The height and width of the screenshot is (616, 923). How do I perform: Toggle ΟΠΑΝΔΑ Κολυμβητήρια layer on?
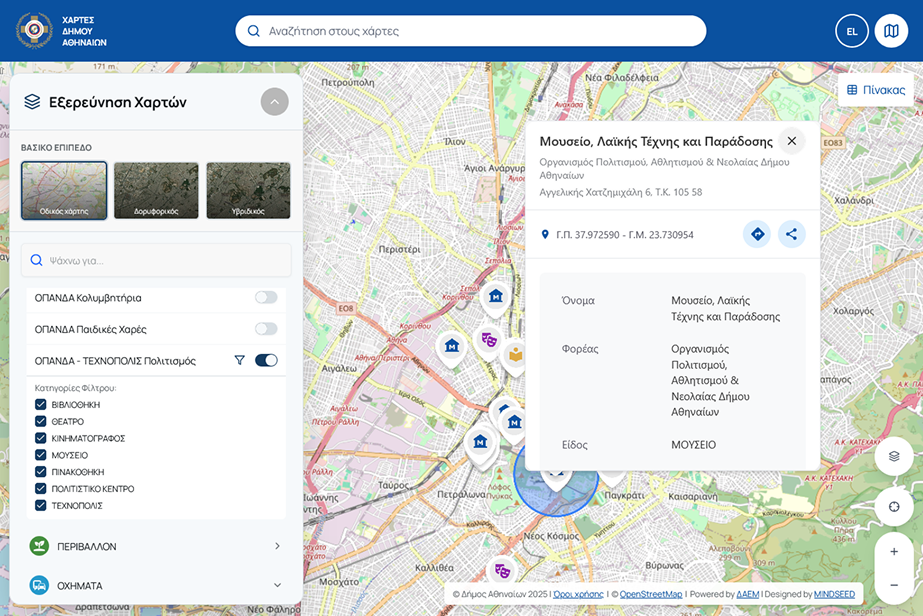click(265, 297)
